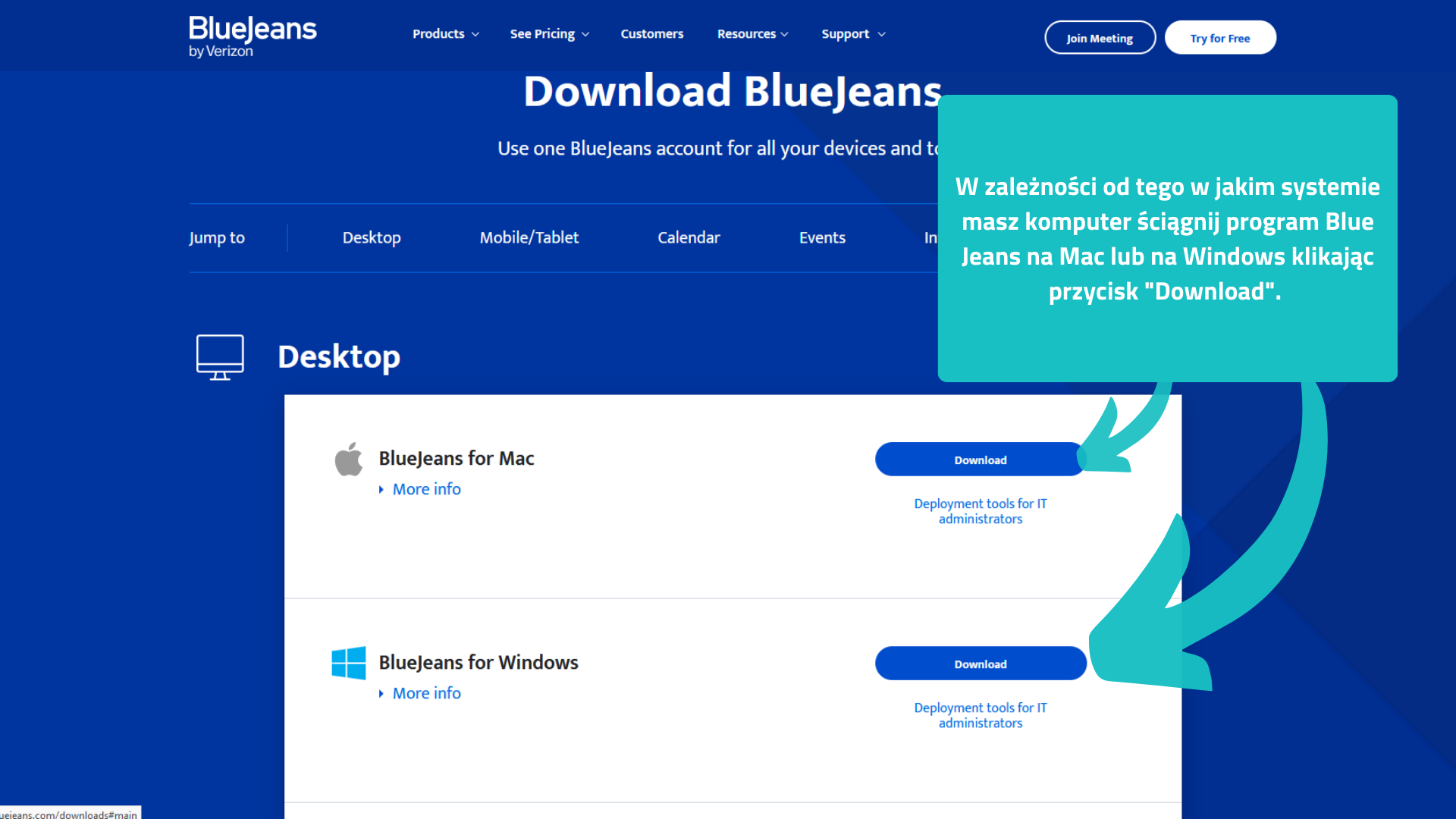Open the Resources dropdown menu

coord(753,34)
